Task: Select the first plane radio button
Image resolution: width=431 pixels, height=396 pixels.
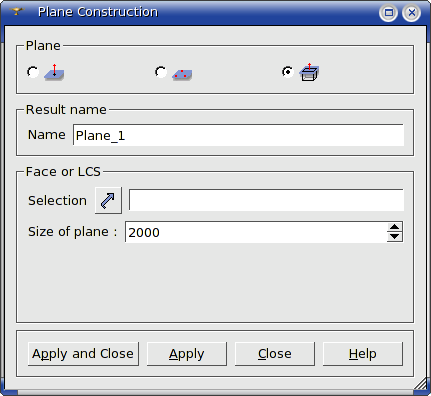Action: tap(33, 72)
